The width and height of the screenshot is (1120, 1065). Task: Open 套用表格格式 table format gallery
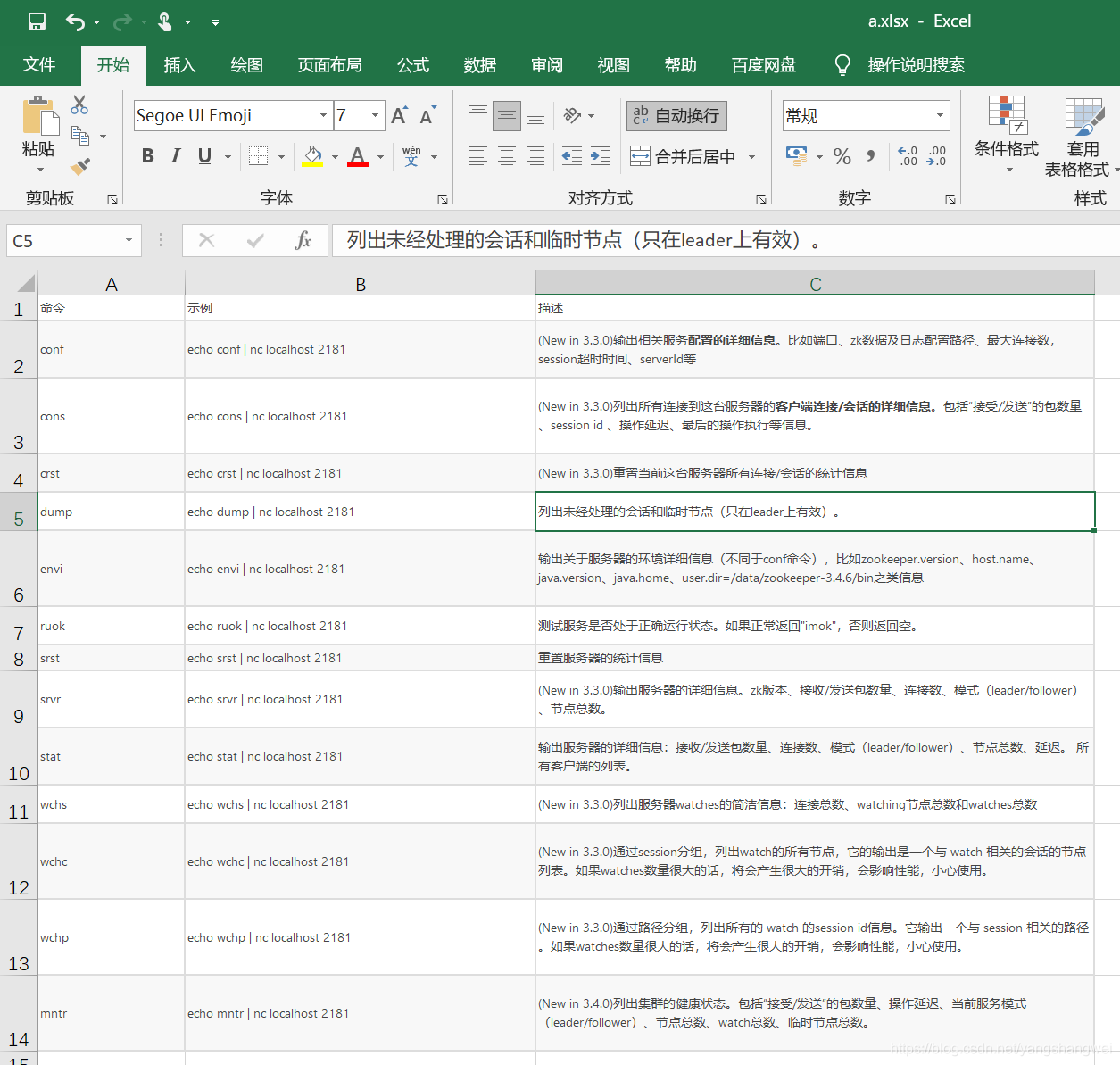(1083, 136)
